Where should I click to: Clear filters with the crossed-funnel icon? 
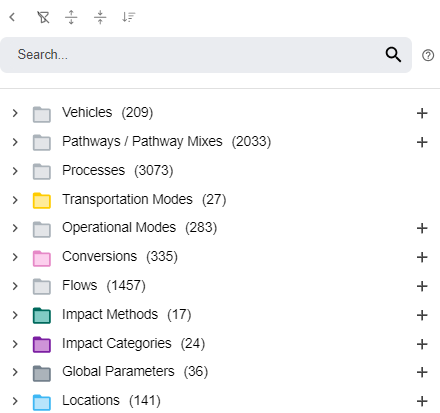click(x=43, y=17)
